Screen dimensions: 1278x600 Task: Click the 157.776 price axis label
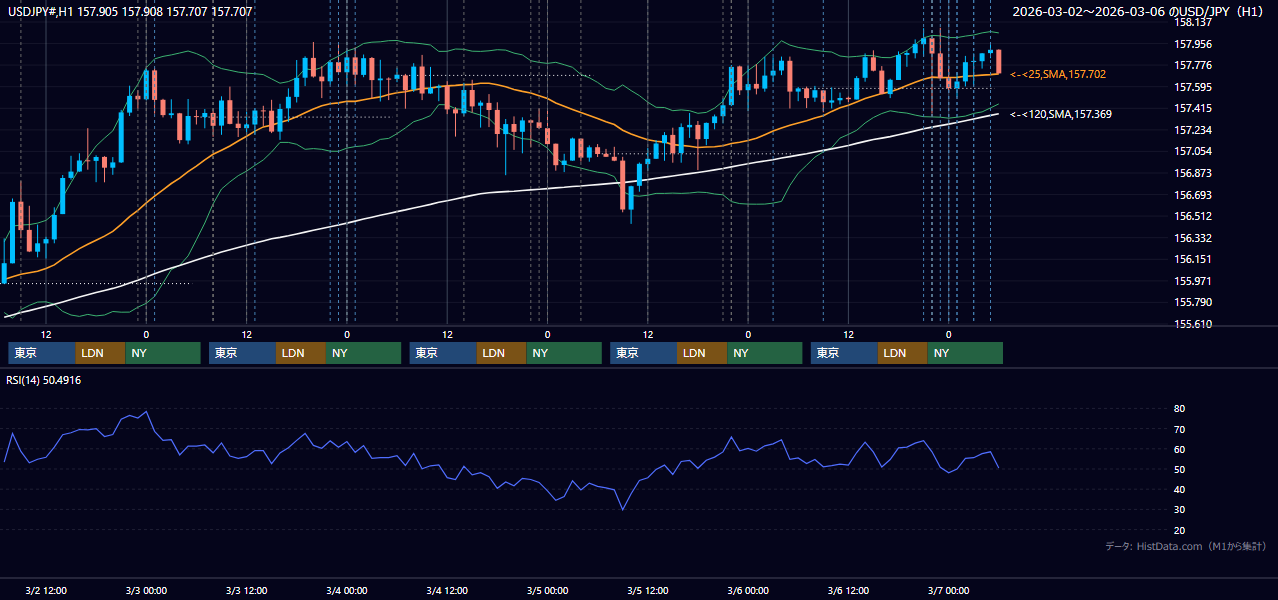[1193, 65]
